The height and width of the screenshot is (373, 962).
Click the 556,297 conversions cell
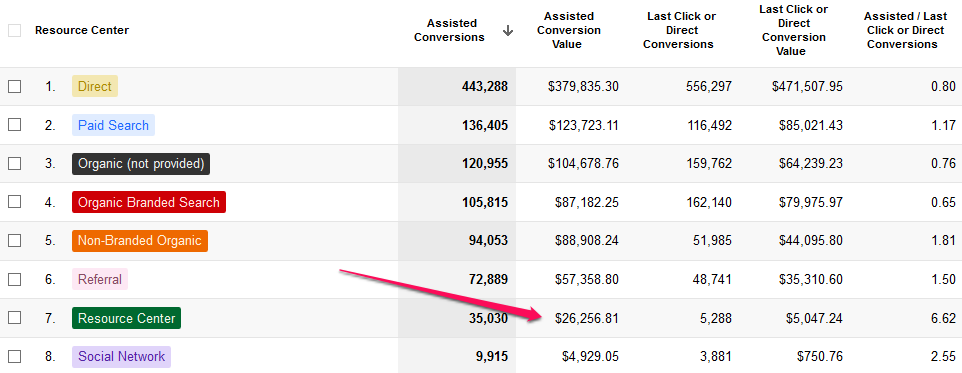[x=709, y=87]
